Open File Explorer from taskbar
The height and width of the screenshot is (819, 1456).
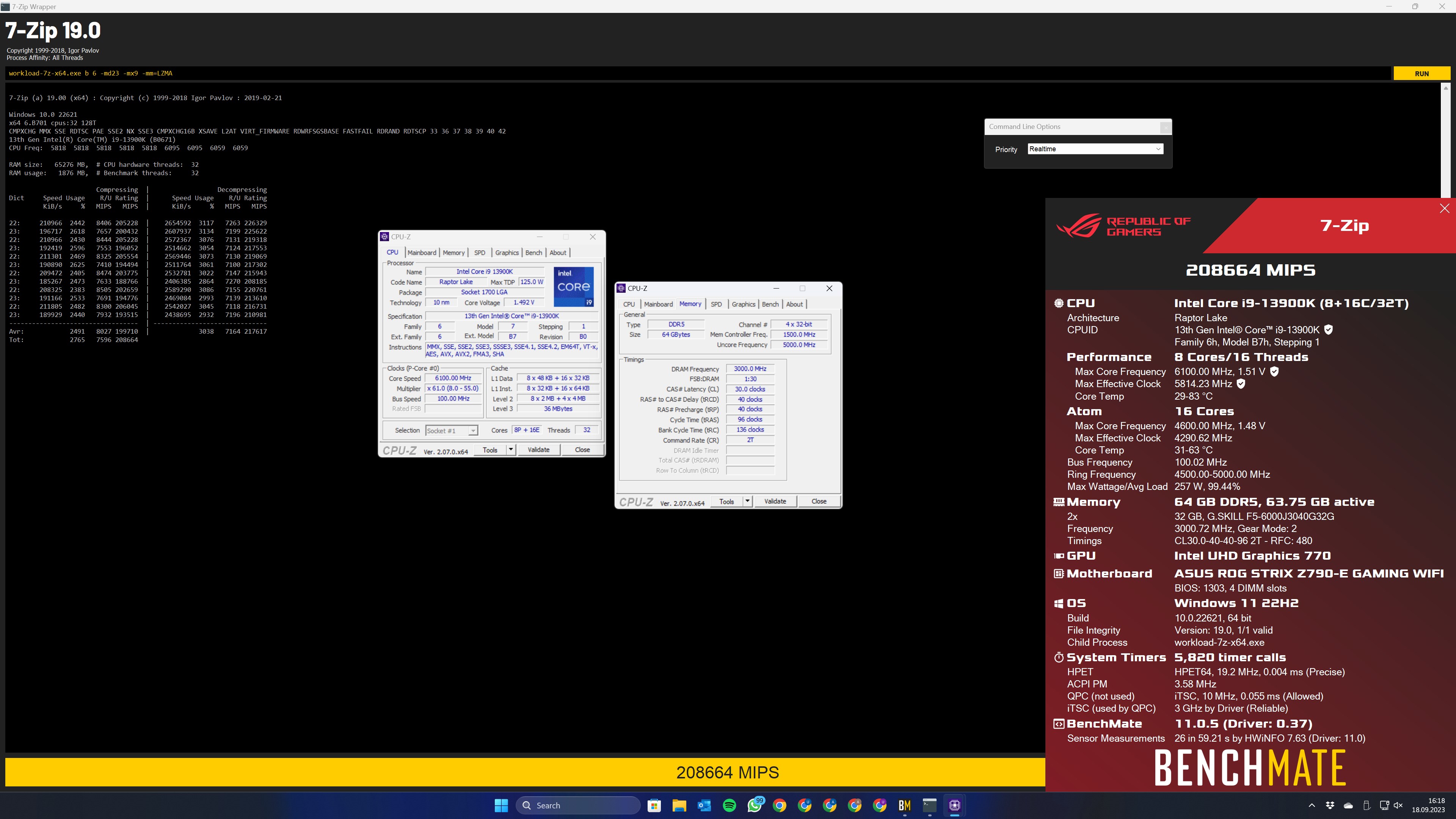point(679,805)
